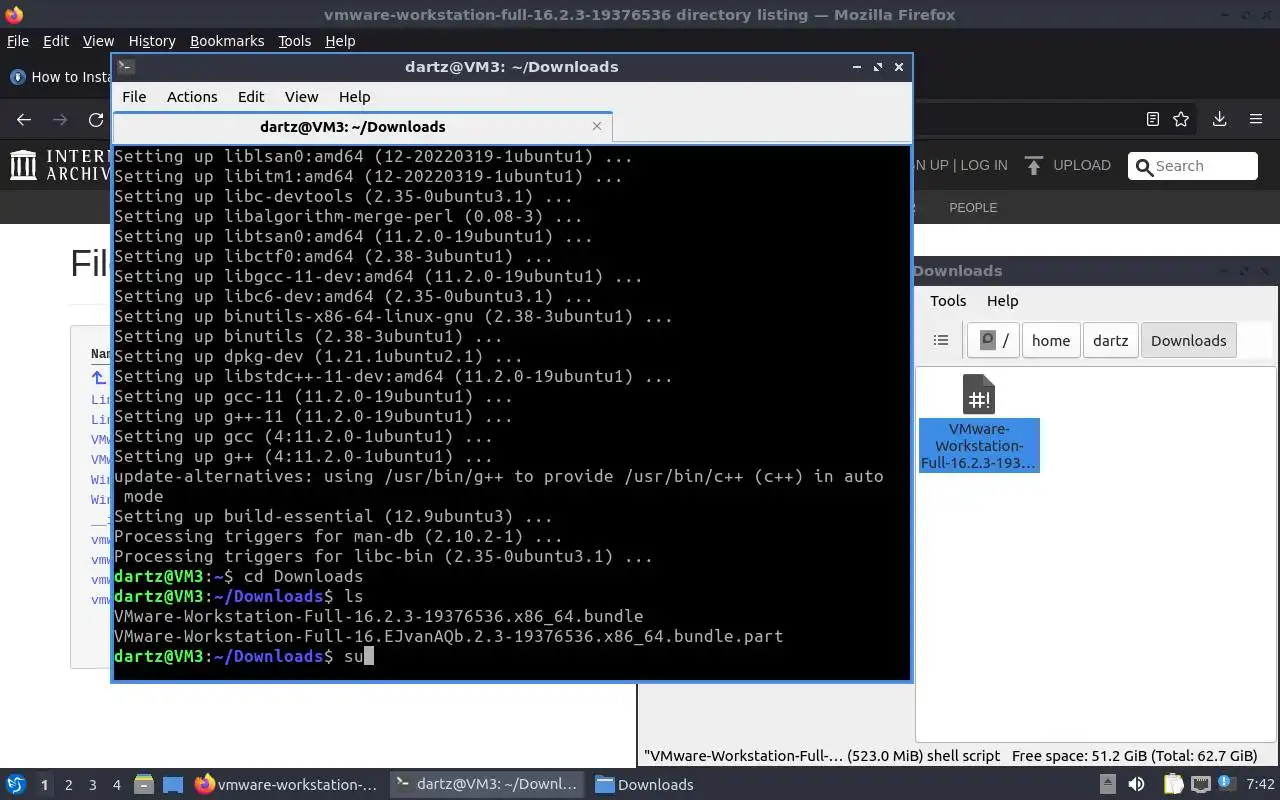Bookmark this page with the star icon
This screenshot has width=1280, height=800.
1181,119
